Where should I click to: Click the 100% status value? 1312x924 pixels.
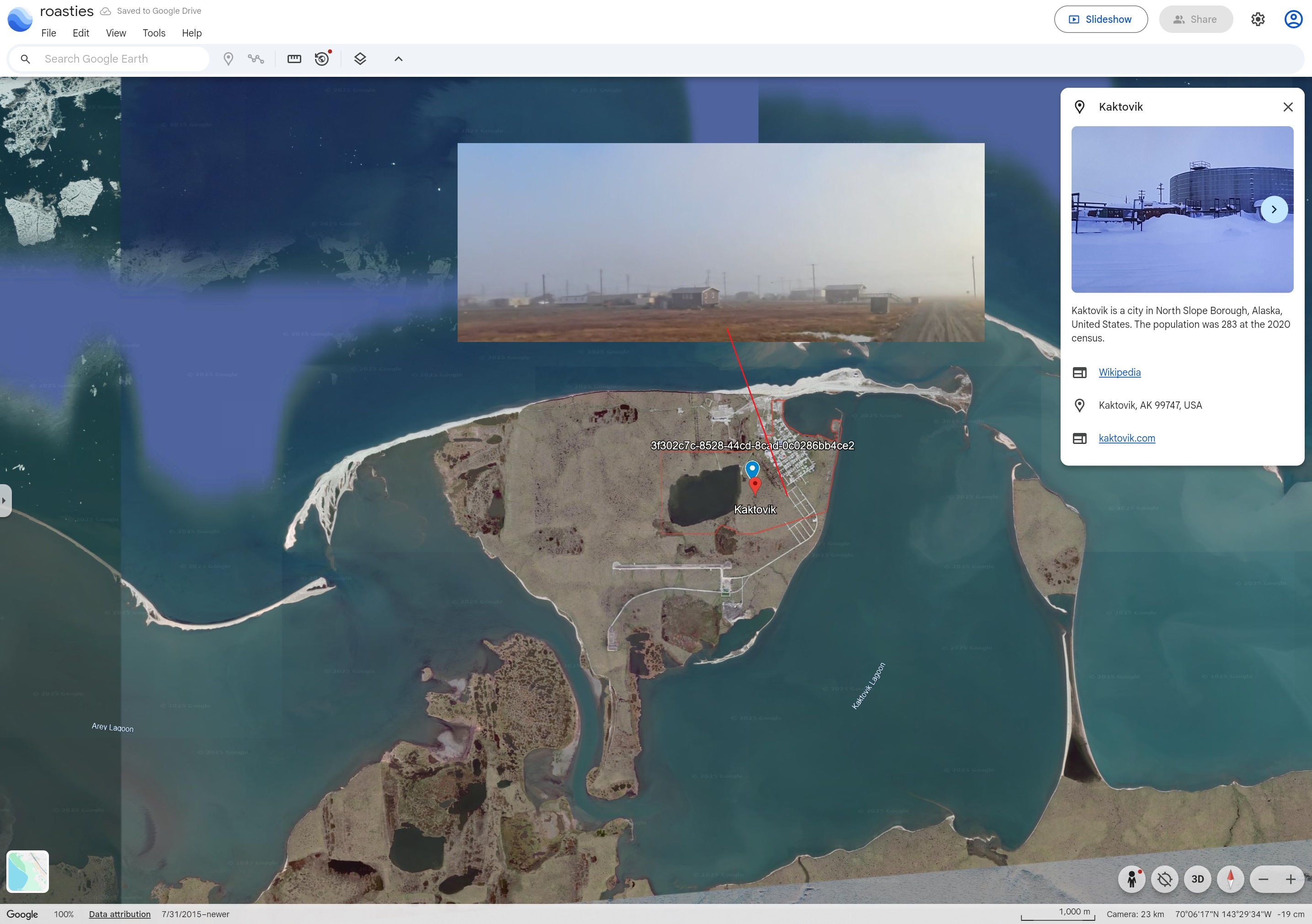click(64, 914)
